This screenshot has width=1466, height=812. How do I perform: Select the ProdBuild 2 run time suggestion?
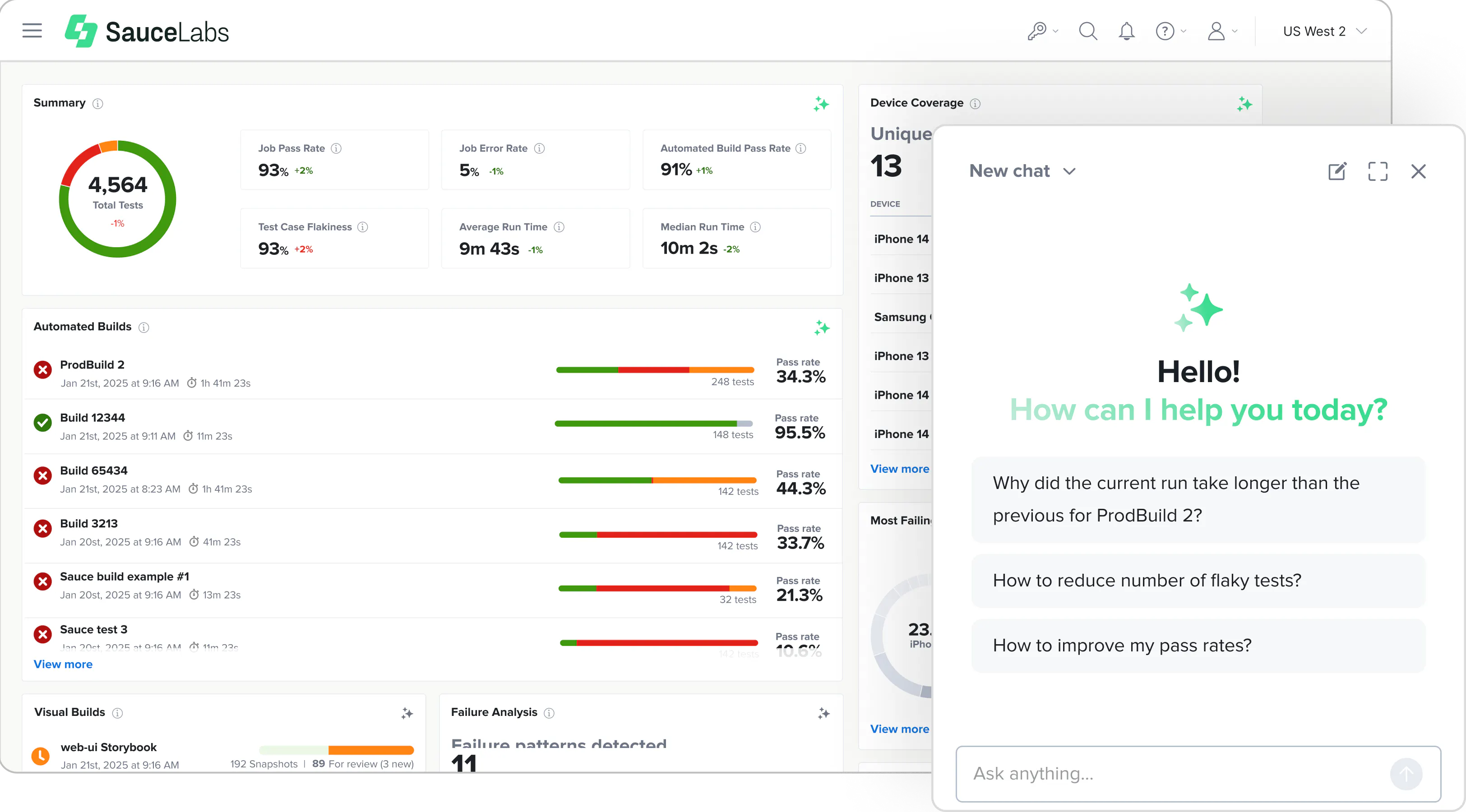click(1198, 499)
